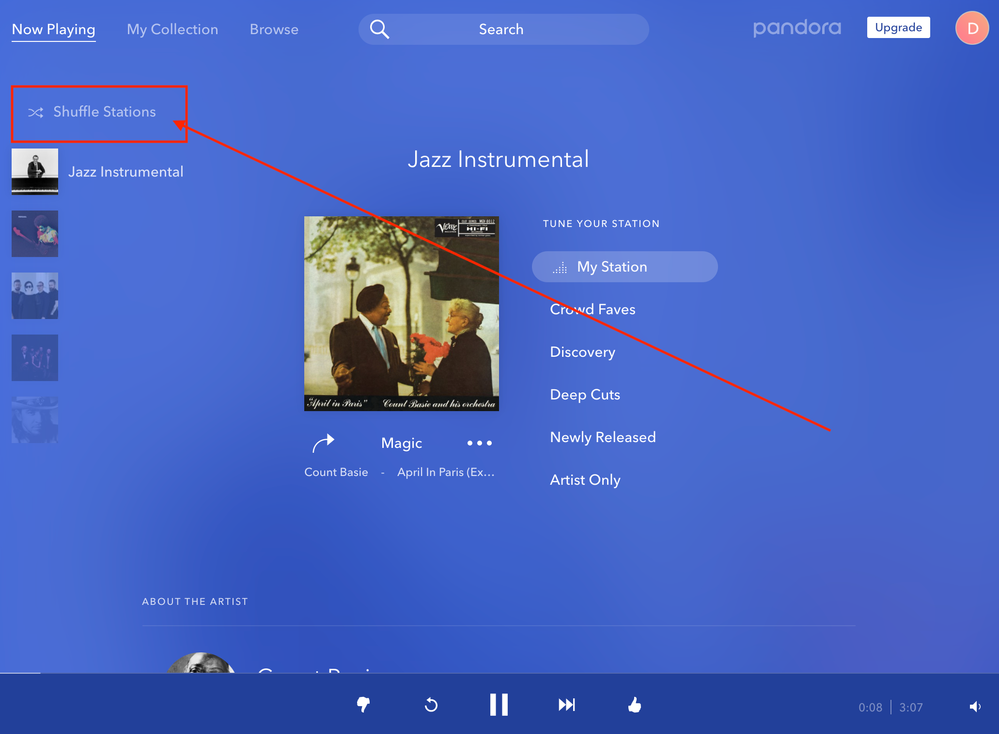
Task: Mute using the volume speaker icon
Action: [x=975, y=707]
